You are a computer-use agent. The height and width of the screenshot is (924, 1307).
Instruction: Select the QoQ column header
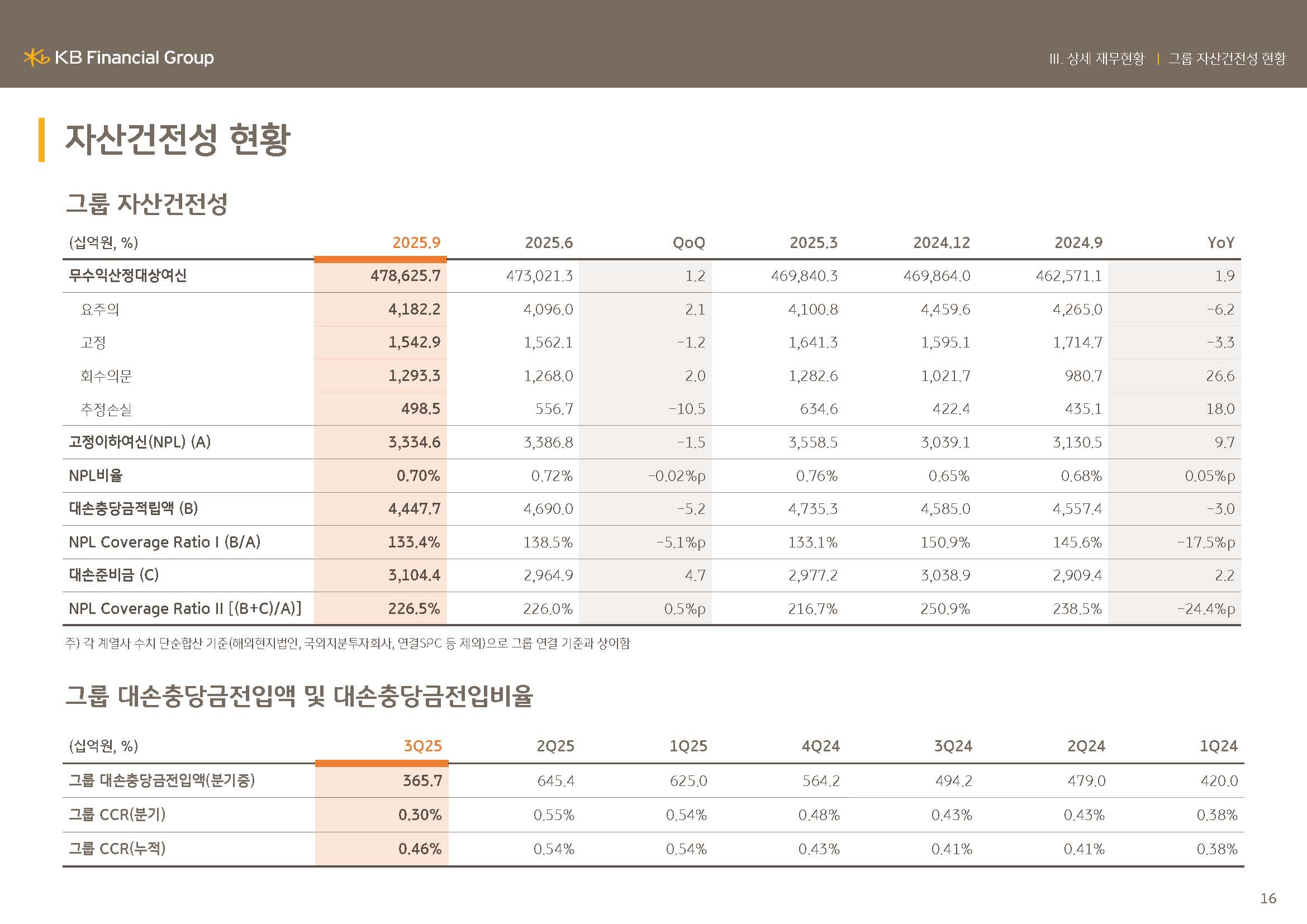pyautogui.click(x=688, y=243)
